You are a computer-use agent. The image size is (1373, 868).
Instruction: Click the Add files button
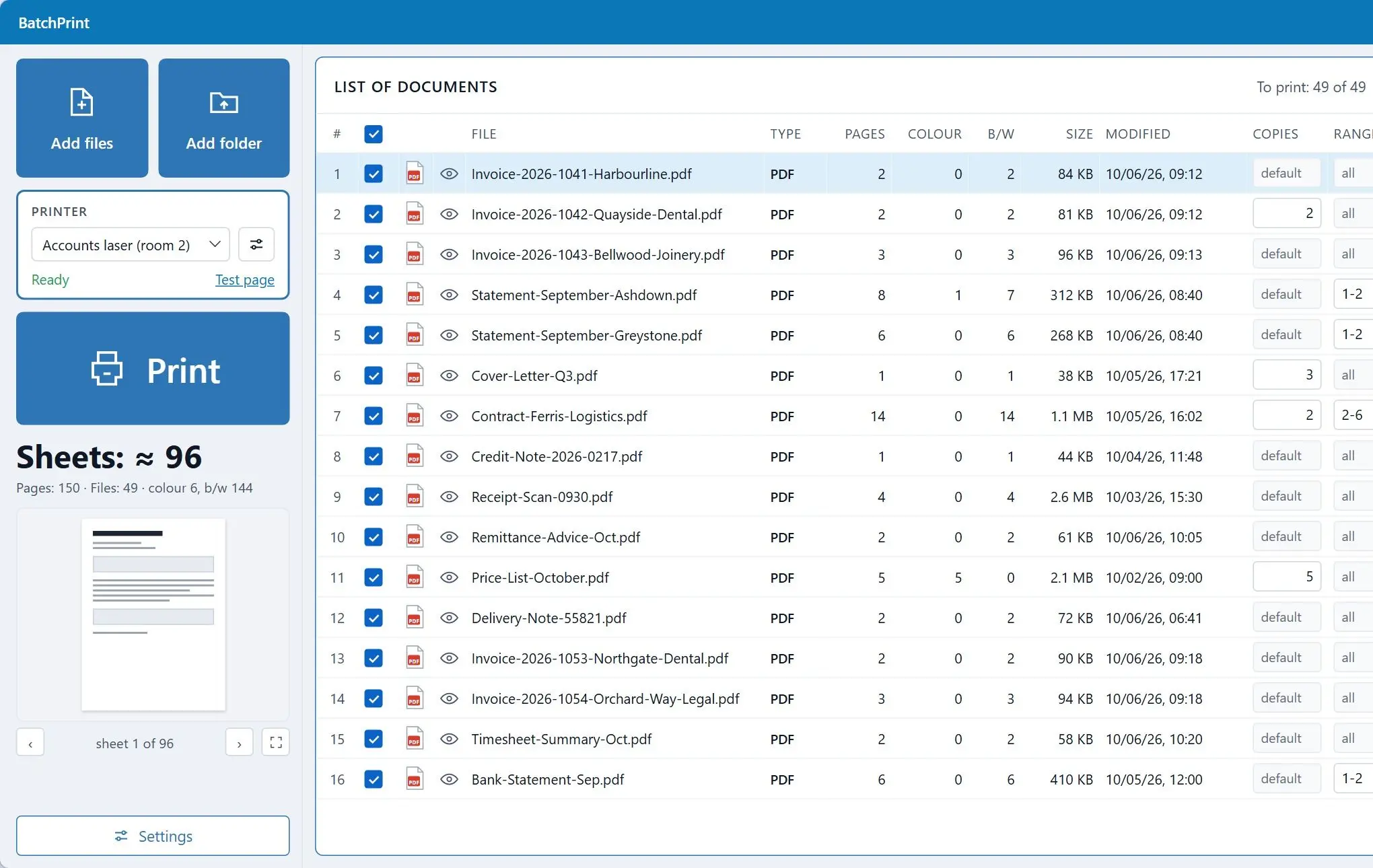coord(82,118)
